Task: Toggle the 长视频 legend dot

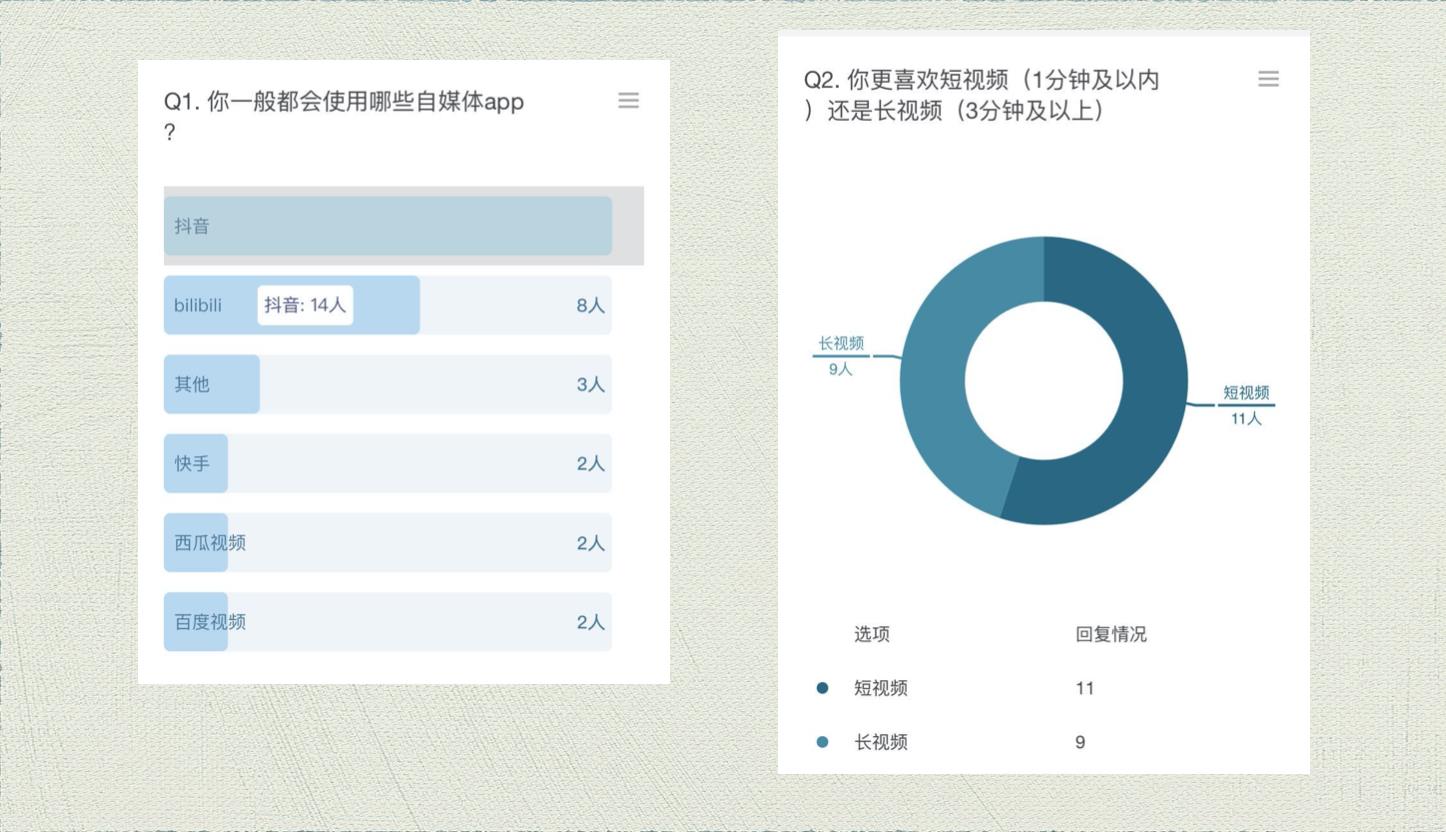Action: coord(822,742)
